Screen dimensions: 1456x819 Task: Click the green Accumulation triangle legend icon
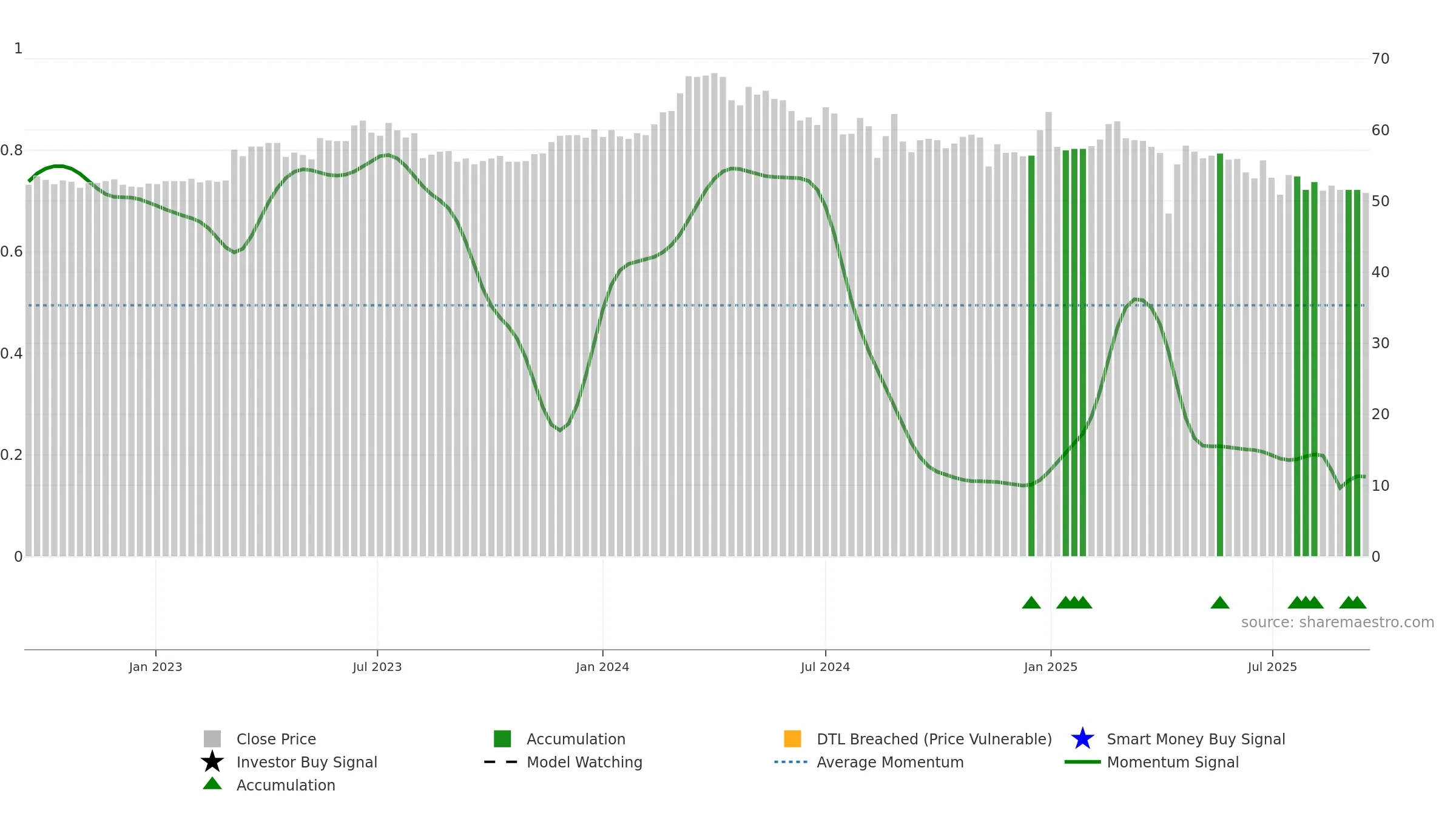212,784
